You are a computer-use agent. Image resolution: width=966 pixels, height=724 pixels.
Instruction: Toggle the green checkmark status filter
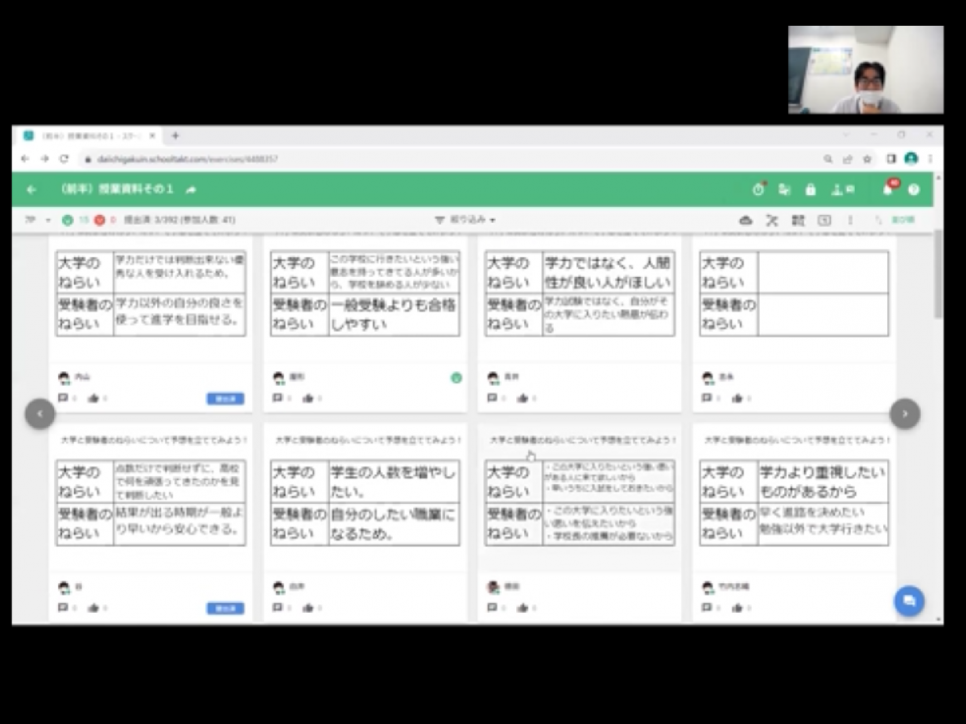(x=68, y=220)
